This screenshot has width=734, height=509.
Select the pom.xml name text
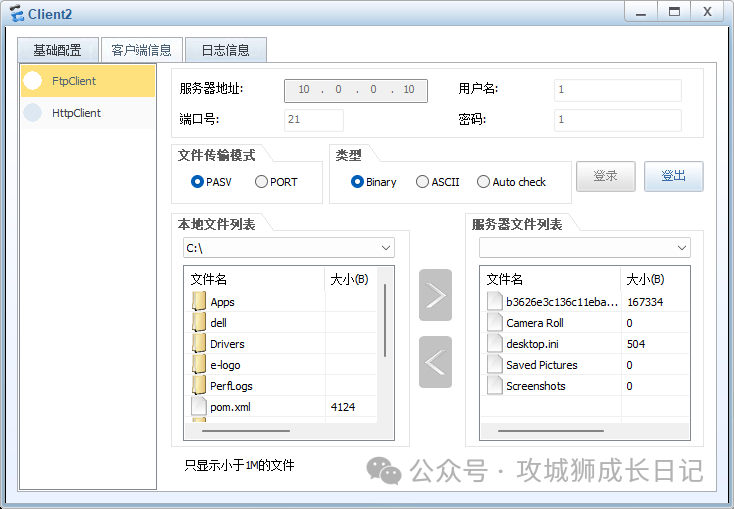point(230,407)
